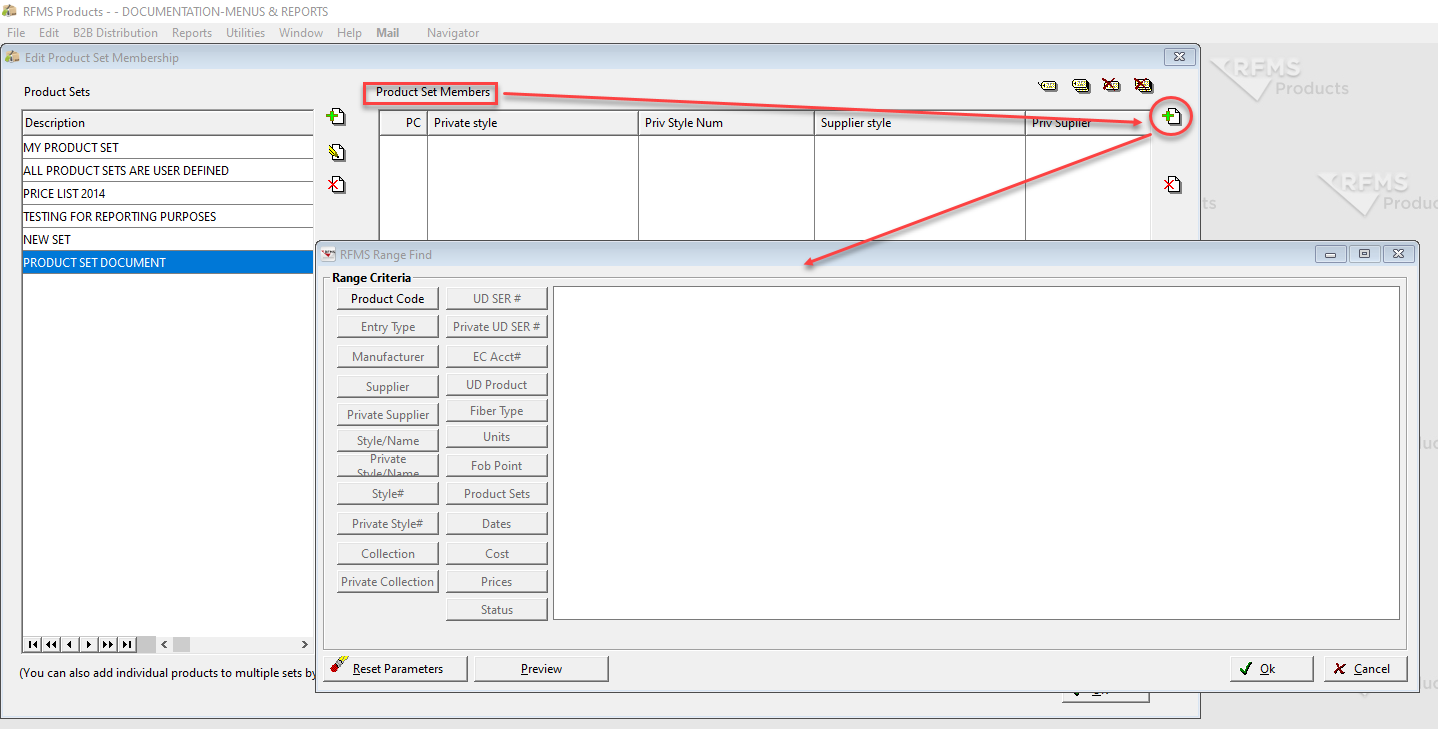The width and height of the screenshot is (1438, 729).
Task: Remove a product set member with the red X page icon
Action: point(1172,184)
